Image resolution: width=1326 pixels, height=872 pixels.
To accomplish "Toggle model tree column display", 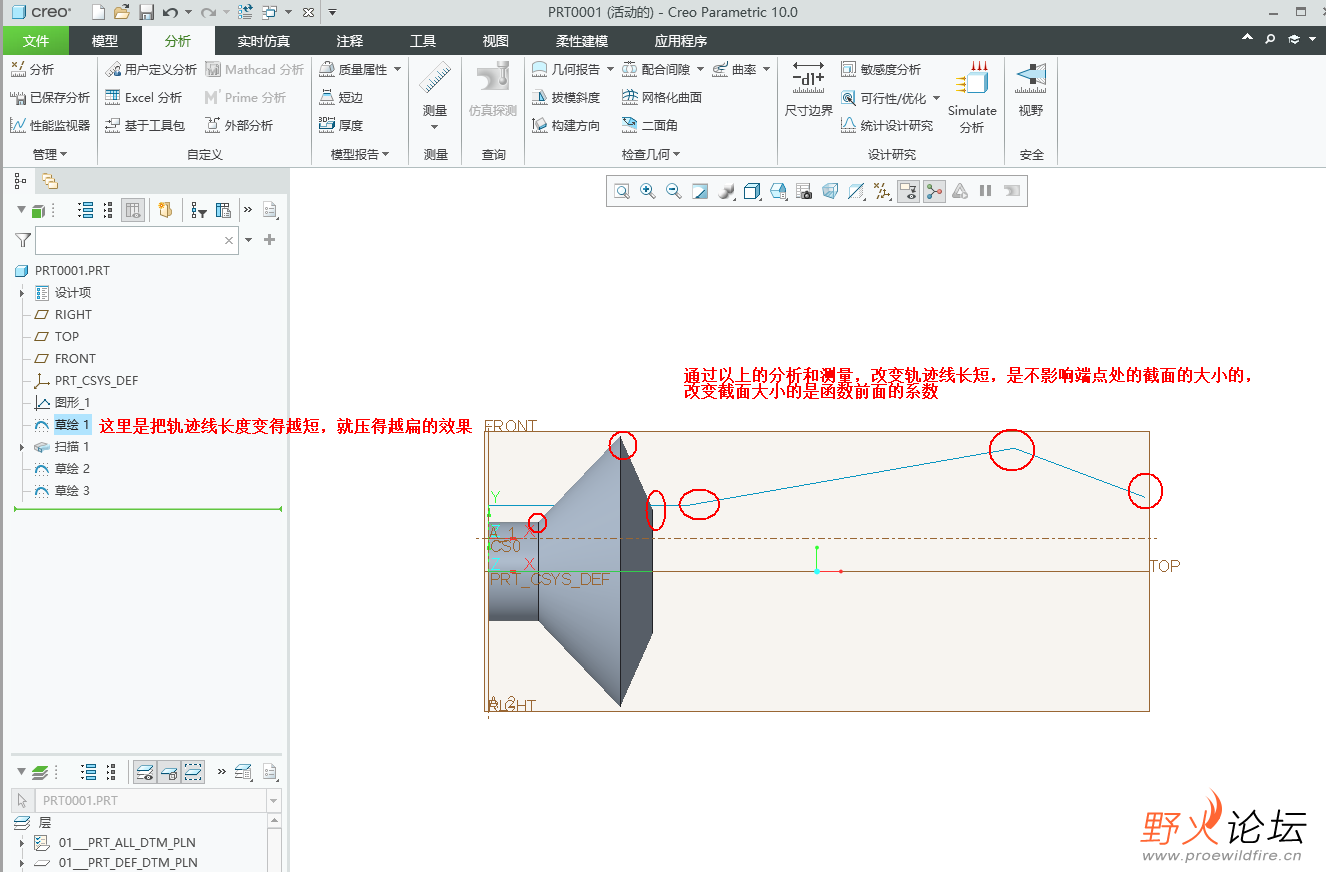I will [133, 210].
